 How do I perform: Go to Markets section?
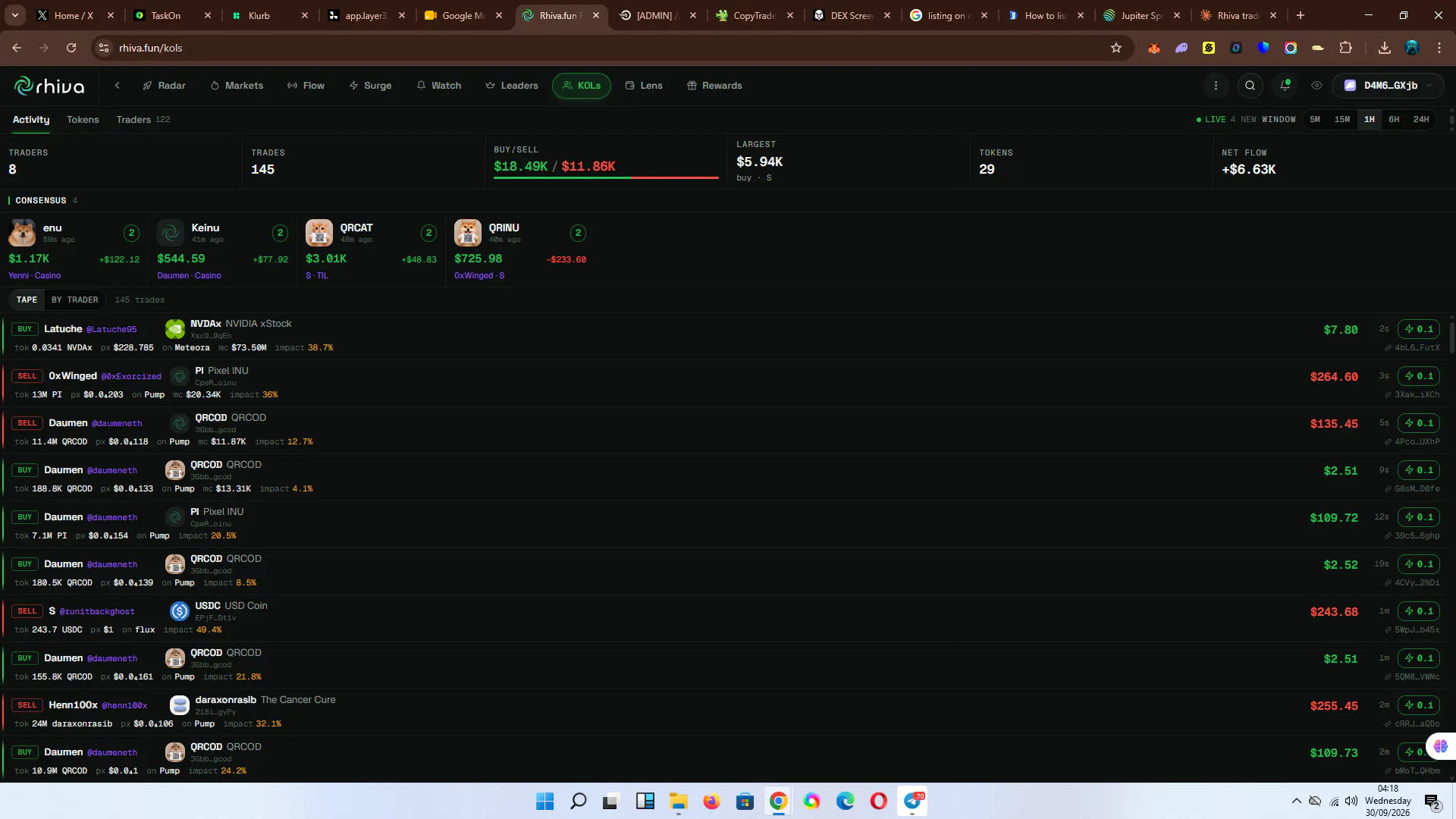point(237,86)
